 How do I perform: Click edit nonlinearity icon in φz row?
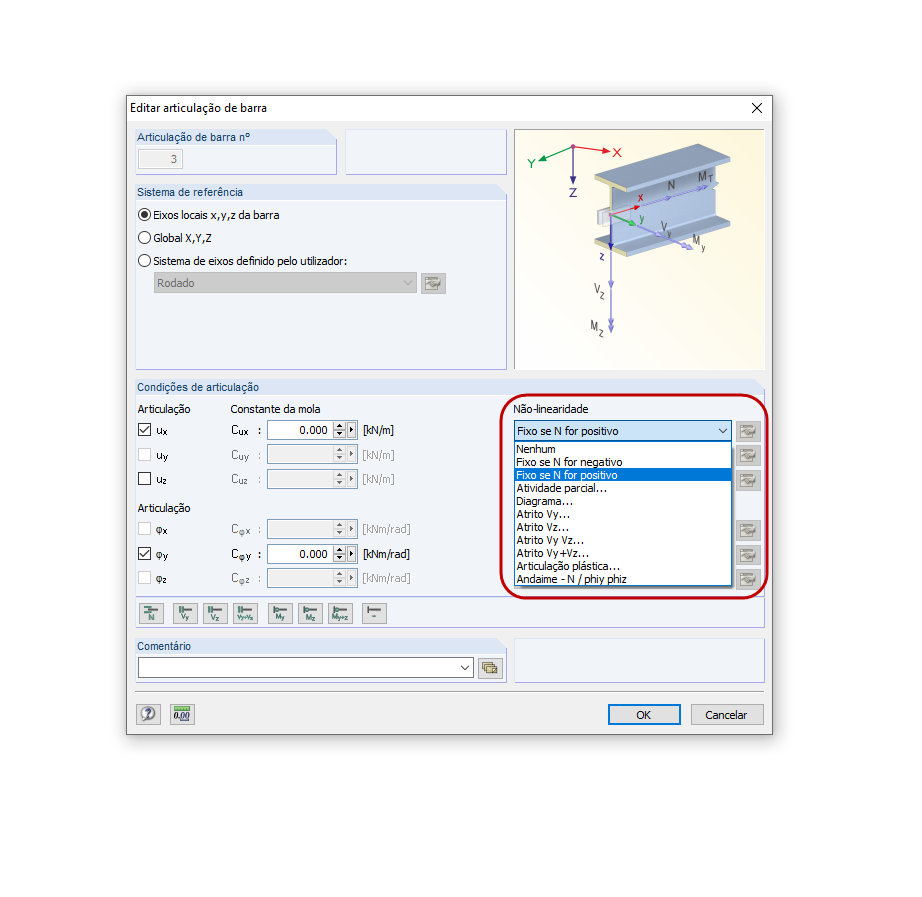(x=748, y=579)
